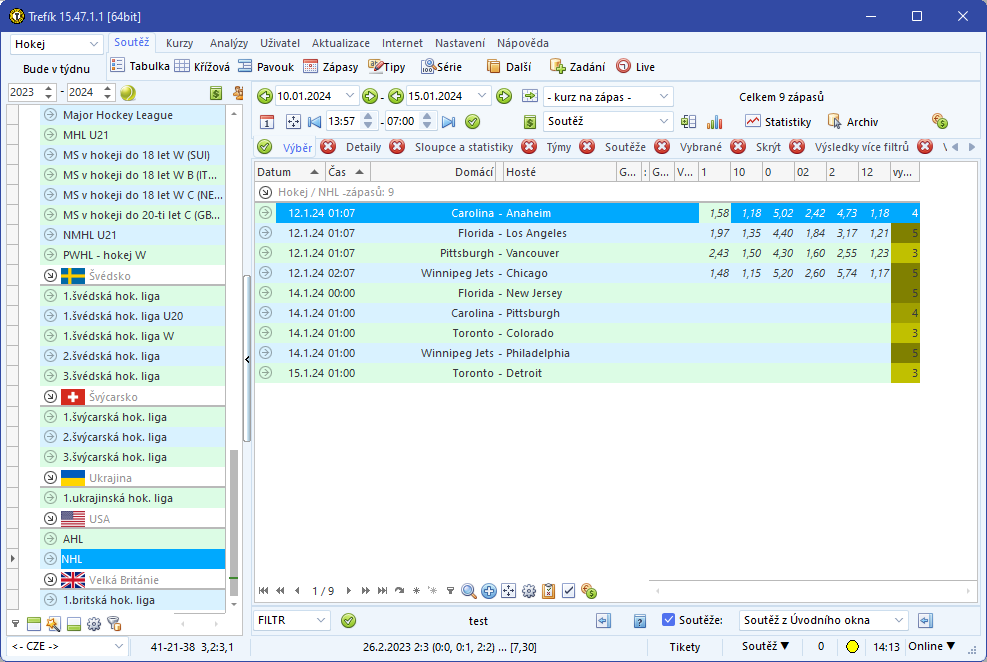Collapse the Švédsko country group
987x662 pixels.
click(50, 276)
